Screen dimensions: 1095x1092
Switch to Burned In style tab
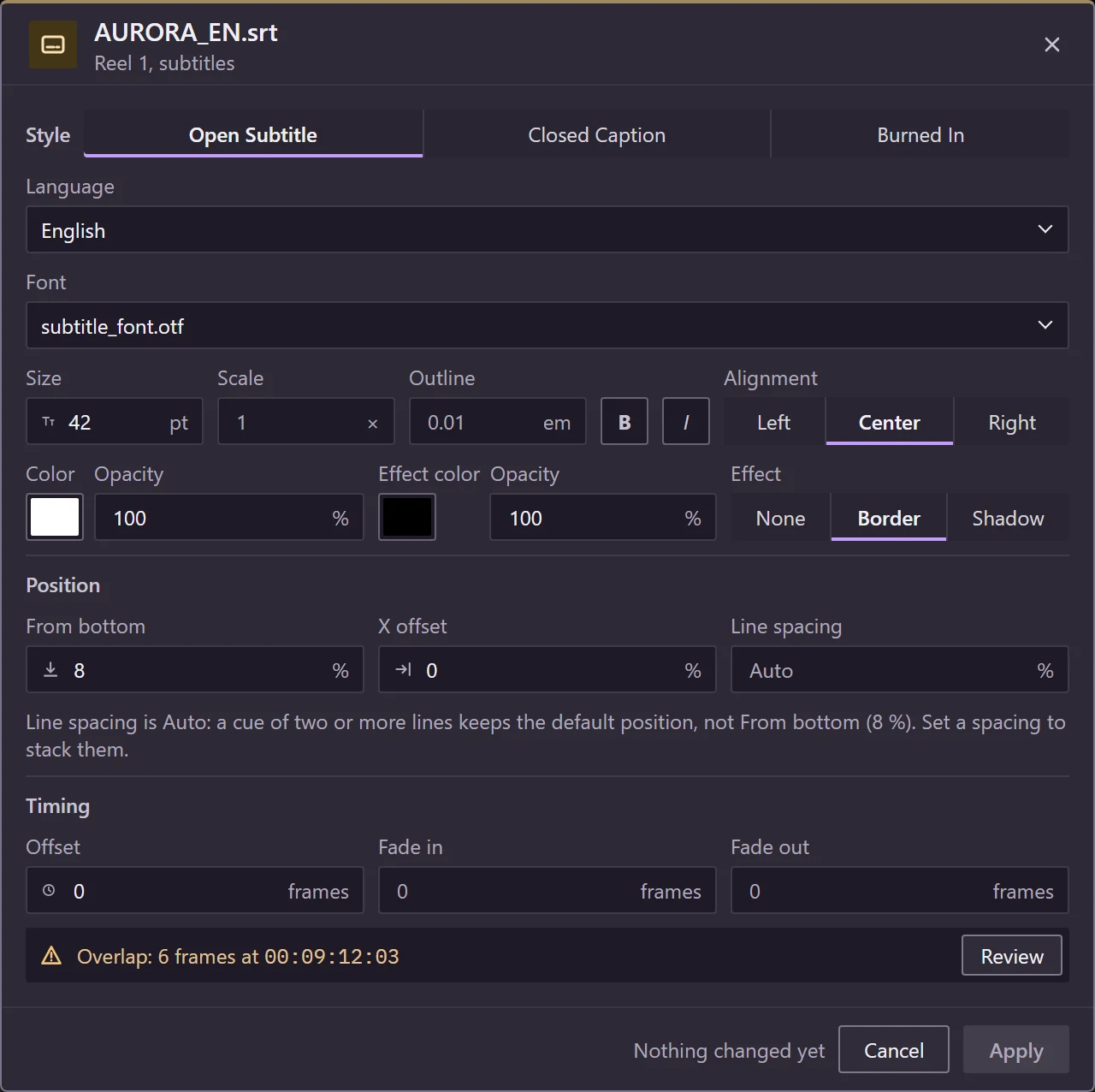(920, 134)
